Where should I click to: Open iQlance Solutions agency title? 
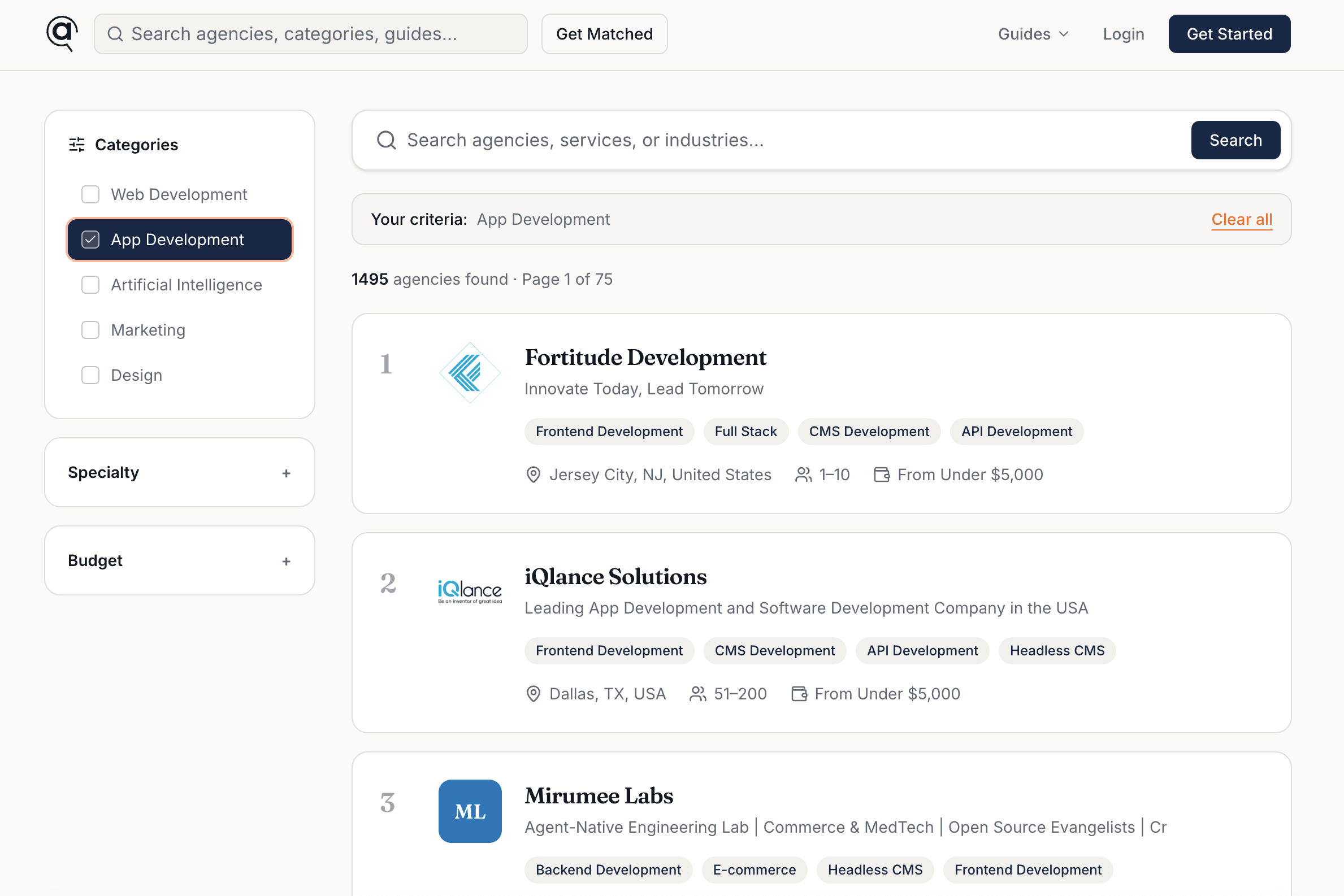pyautogui.click(x=615, y=577)
